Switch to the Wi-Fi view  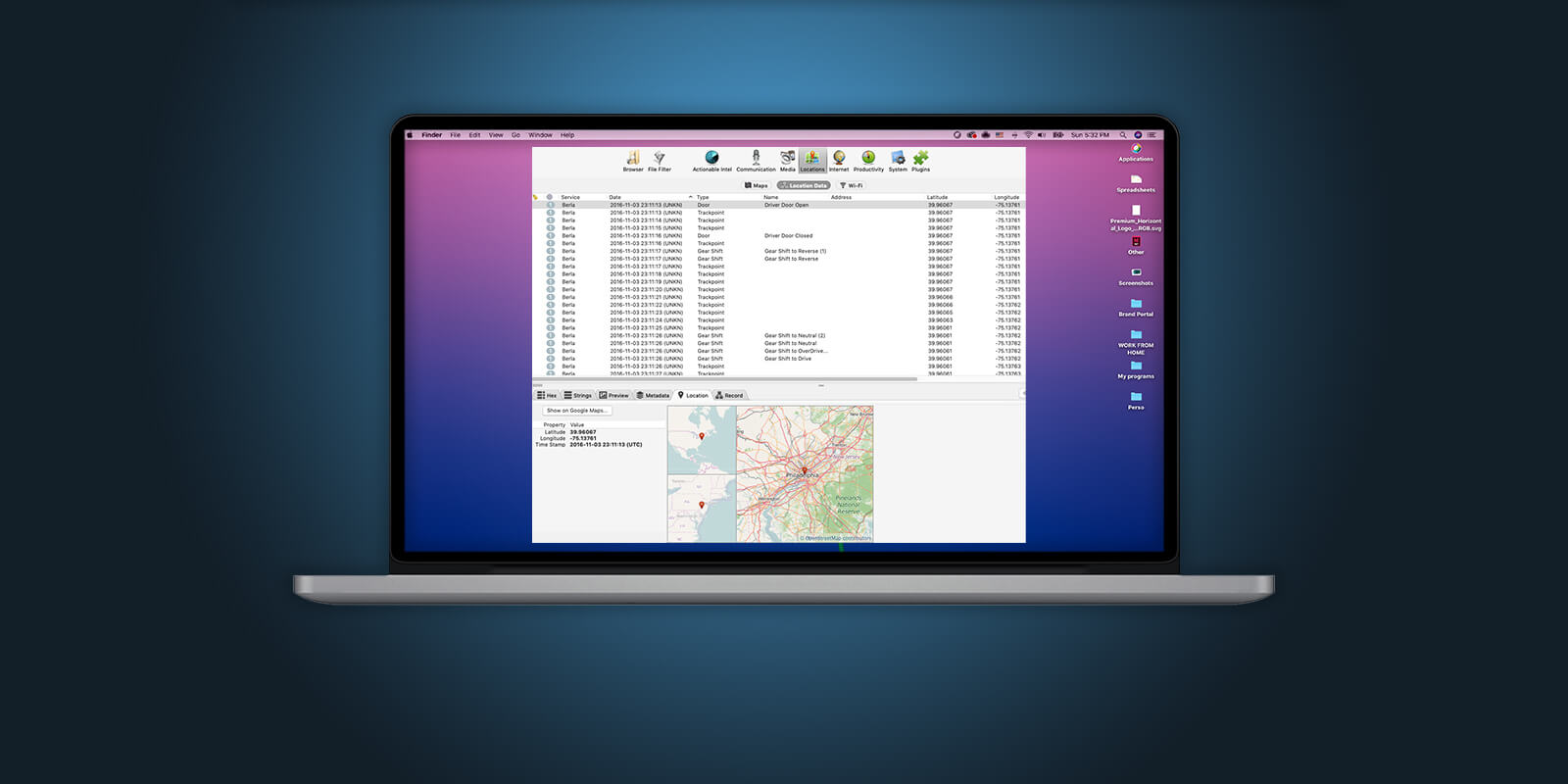[x=852, y=185]
